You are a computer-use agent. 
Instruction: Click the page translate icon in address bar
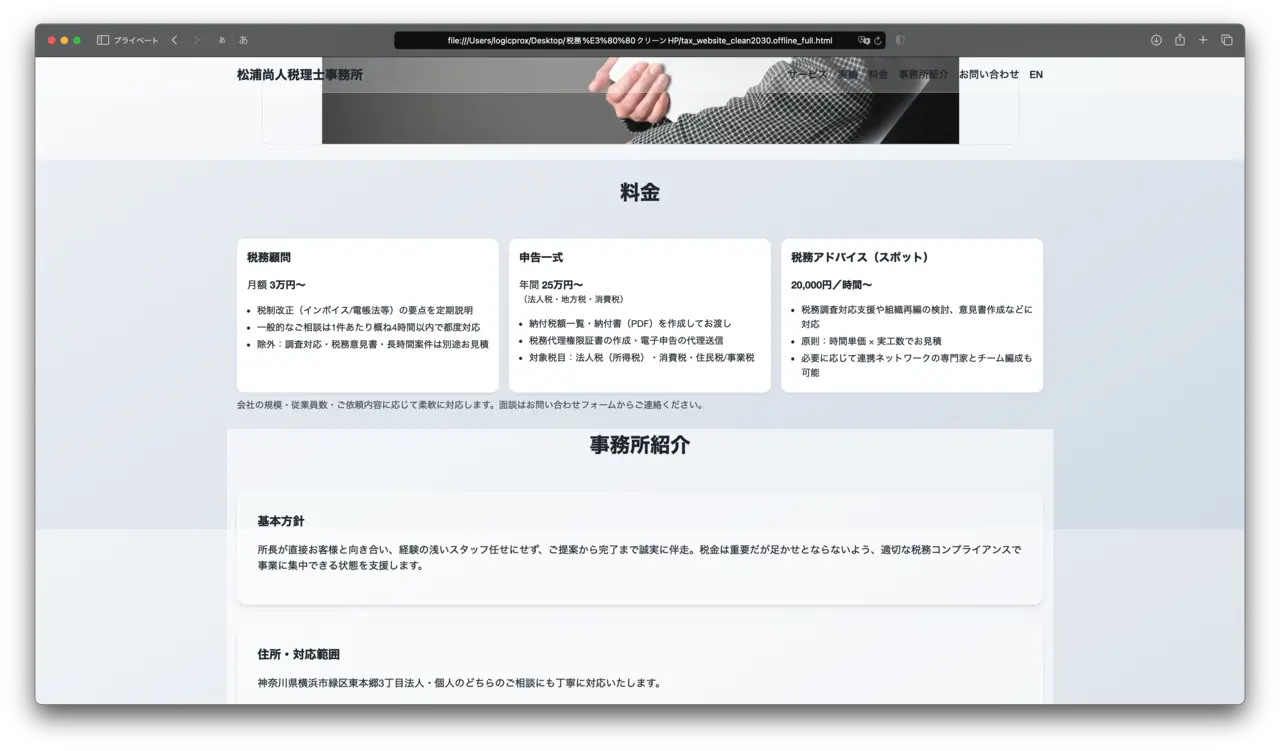(x=864, y=41)
